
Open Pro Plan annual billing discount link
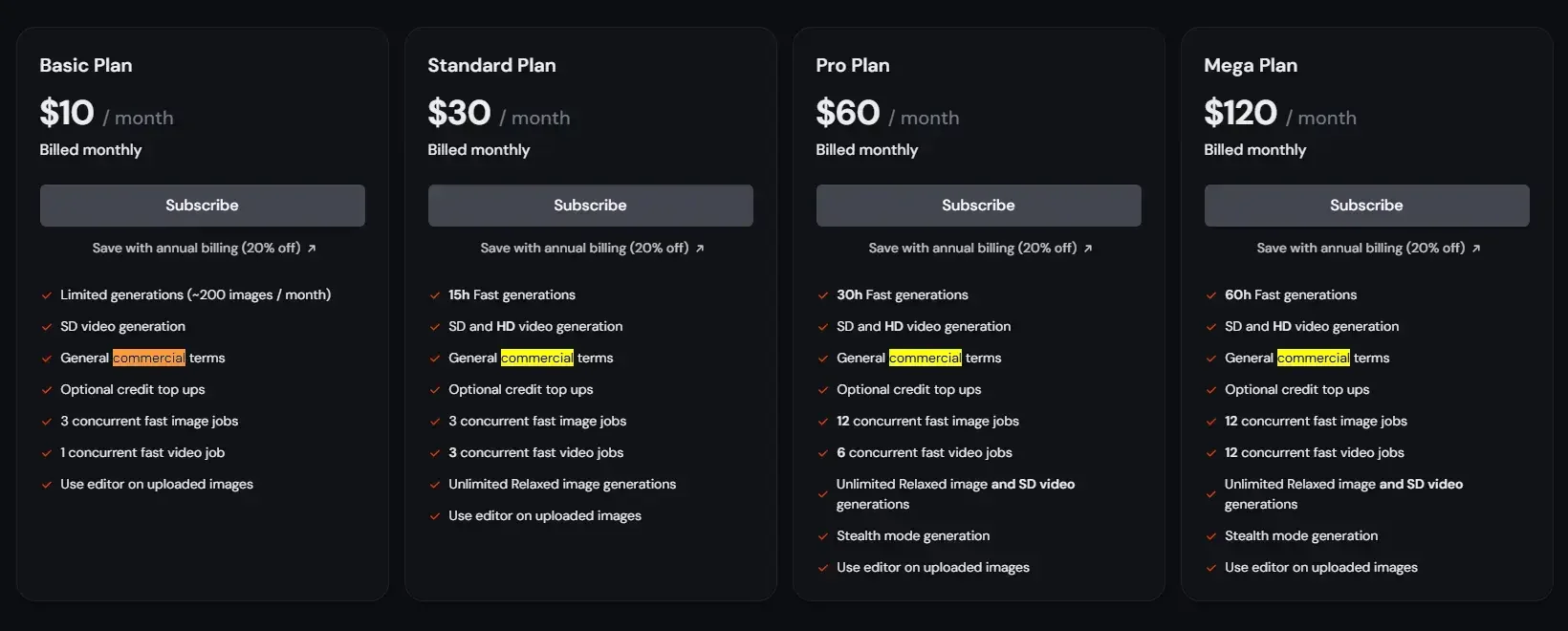point(972,248)
